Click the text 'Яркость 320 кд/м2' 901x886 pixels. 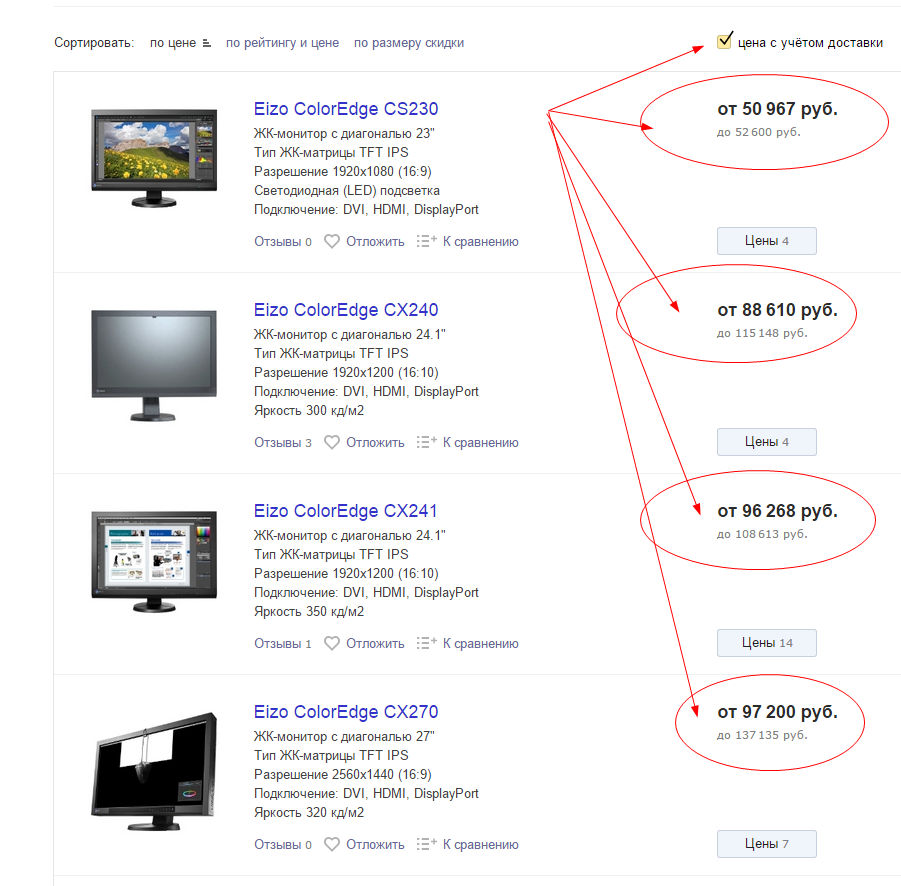tap(309, 813)
